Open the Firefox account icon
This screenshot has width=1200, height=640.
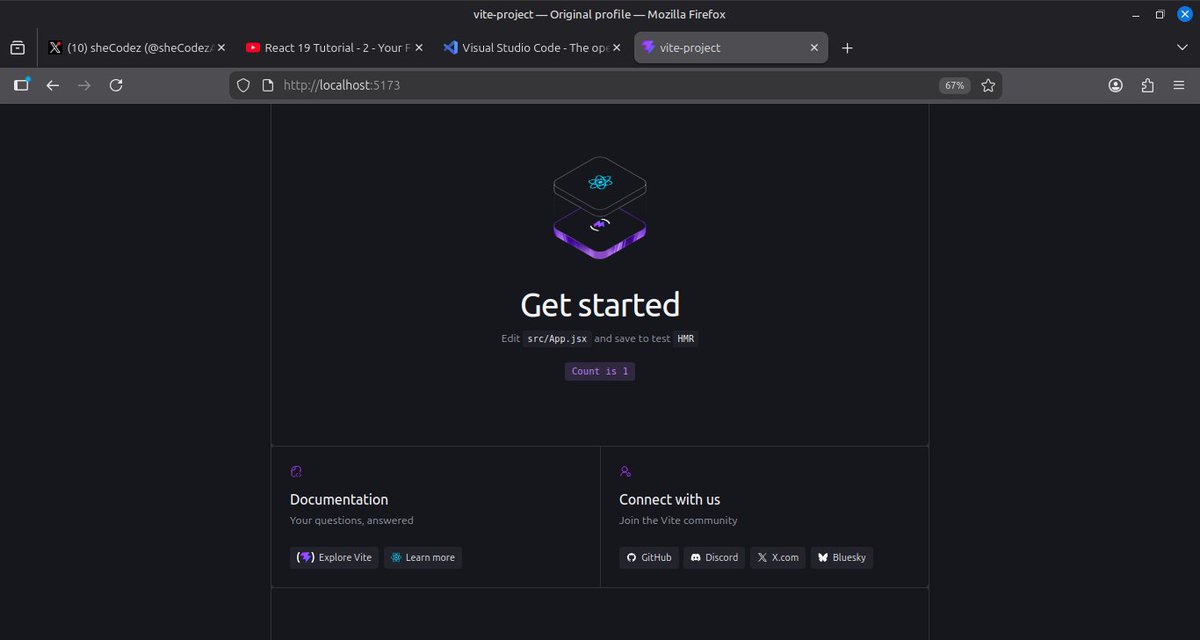pyautogui.click(x=1116, y=85)
